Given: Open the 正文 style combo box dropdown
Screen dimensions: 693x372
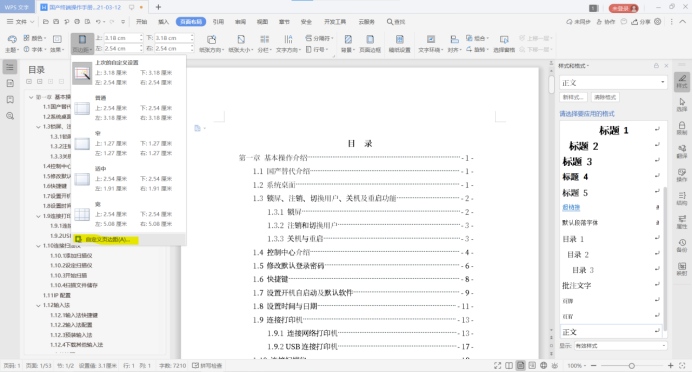Looking at the screenshot, I should (x=663, y=82).
